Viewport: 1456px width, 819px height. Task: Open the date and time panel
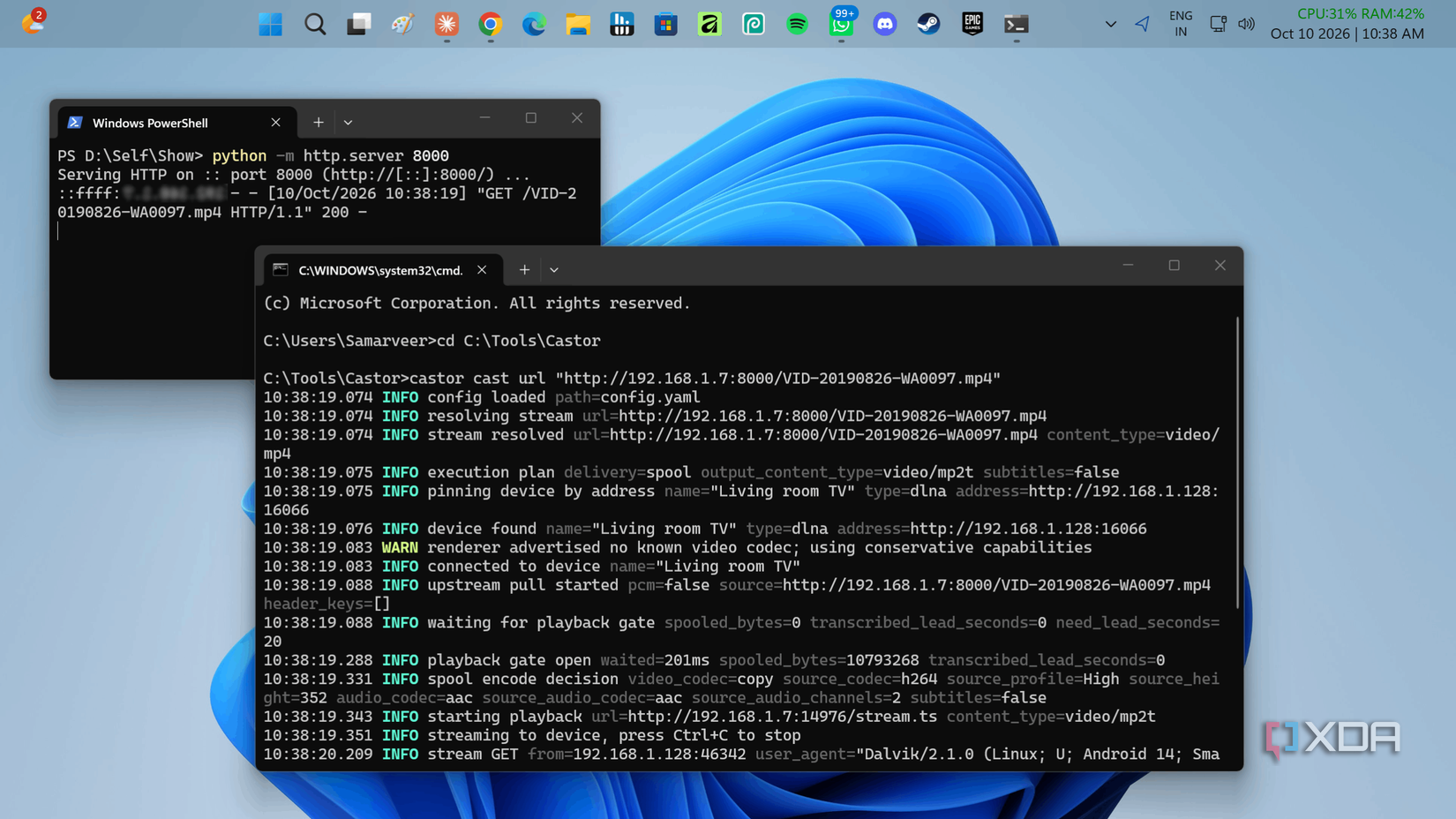tap(1347, 34)
